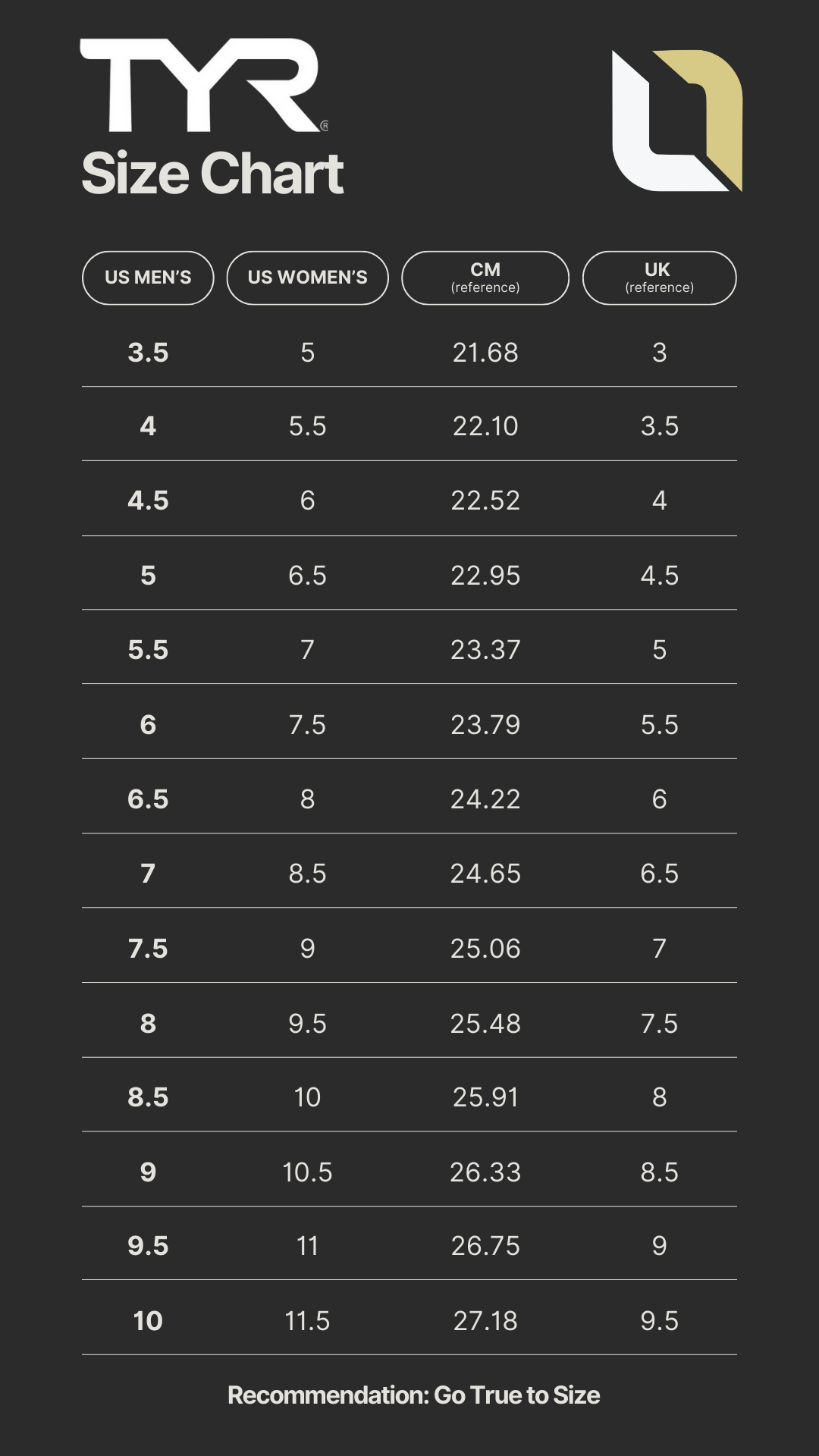This screenshot has height=1456, width=819.
Task: Click the UK (reference) column header
Action: click(659, 278)
